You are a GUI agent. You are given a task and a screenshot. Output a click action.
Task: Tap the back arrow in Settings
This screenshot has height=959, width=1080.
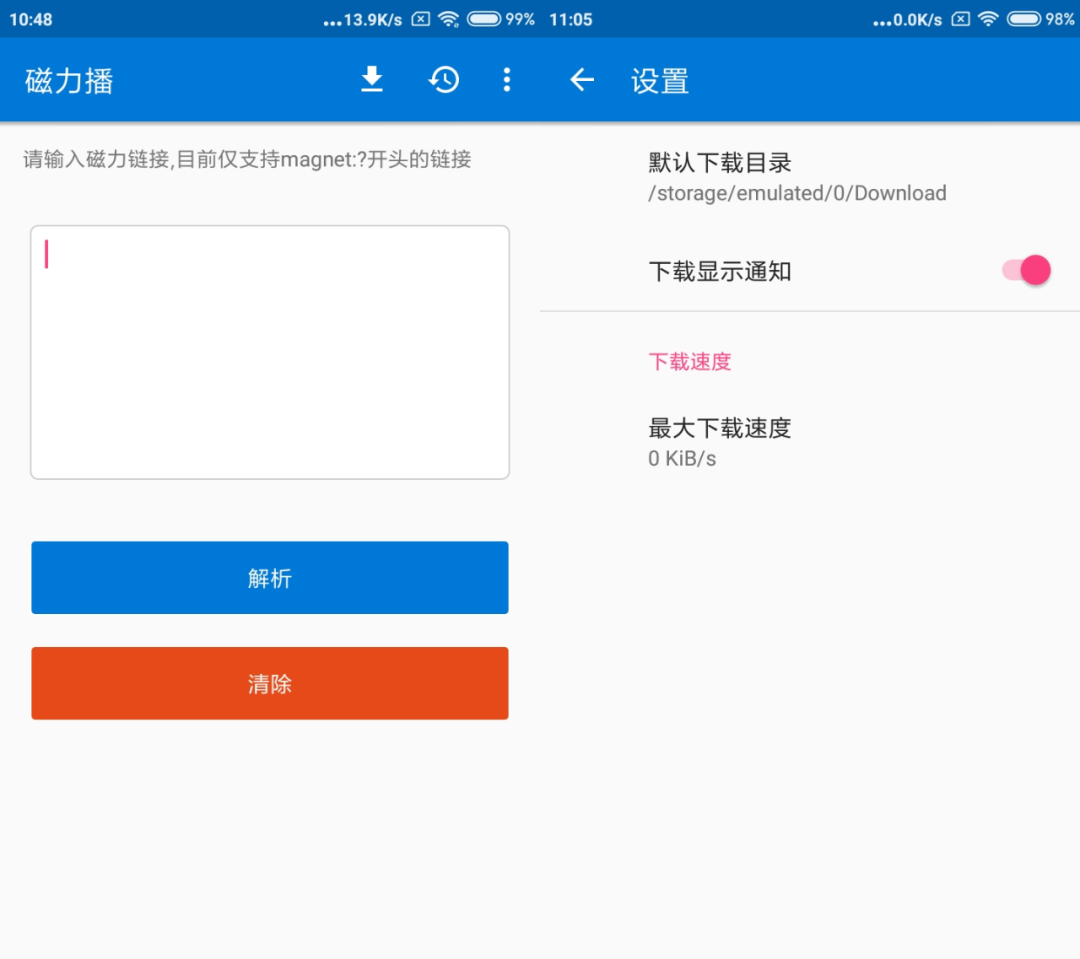tap(582, 80)
